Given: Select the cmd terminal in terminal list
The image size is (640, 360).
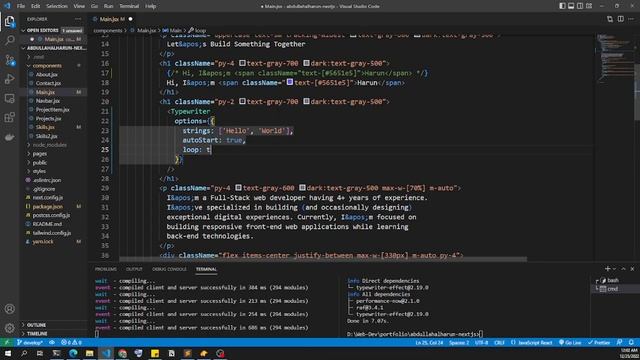Looking at the screenshot, I should (x=614, y=289).
